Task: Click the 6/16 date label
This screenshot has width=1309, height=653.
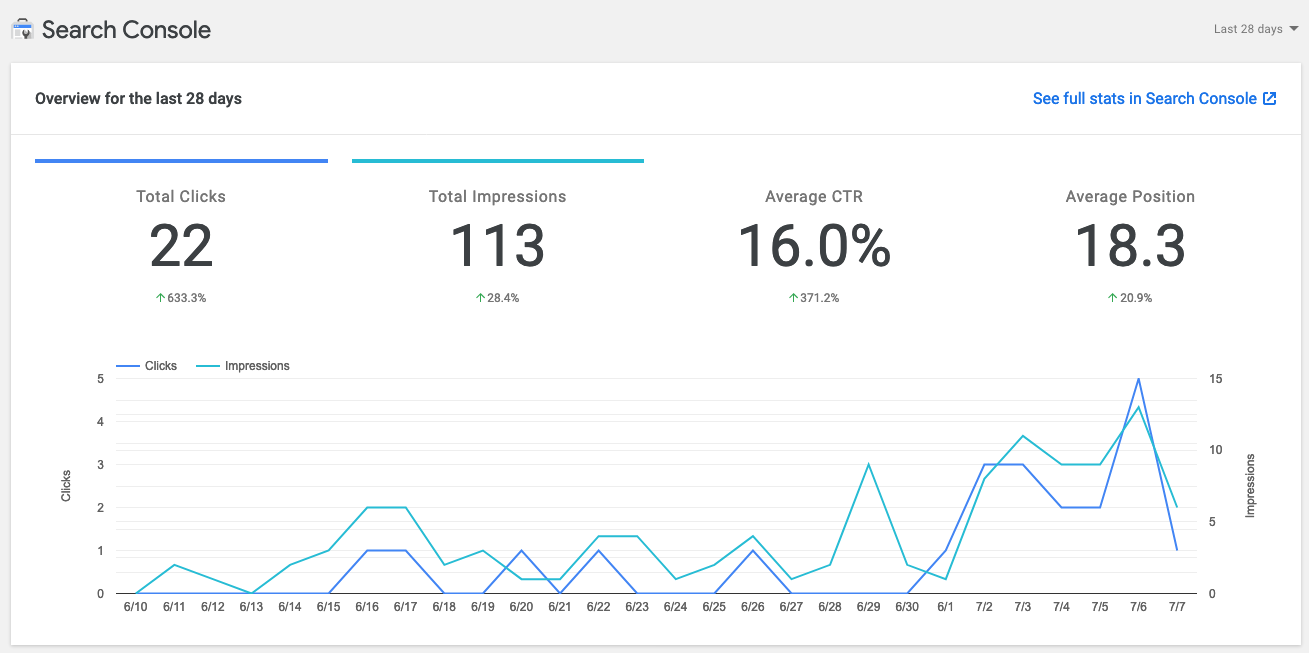Action: pyautogui.click(x=367, y=607)
